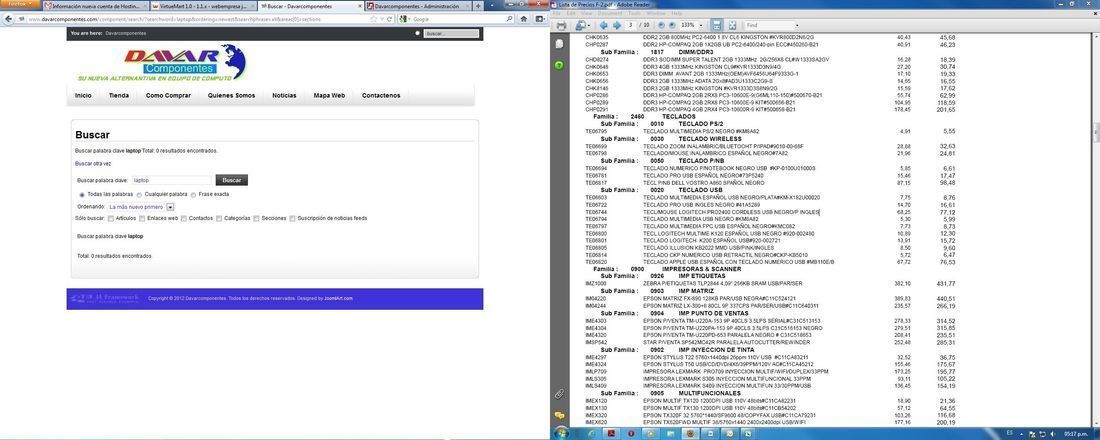
Task: Check the Enlaces web checkbox
Action: tap(140, 218)
